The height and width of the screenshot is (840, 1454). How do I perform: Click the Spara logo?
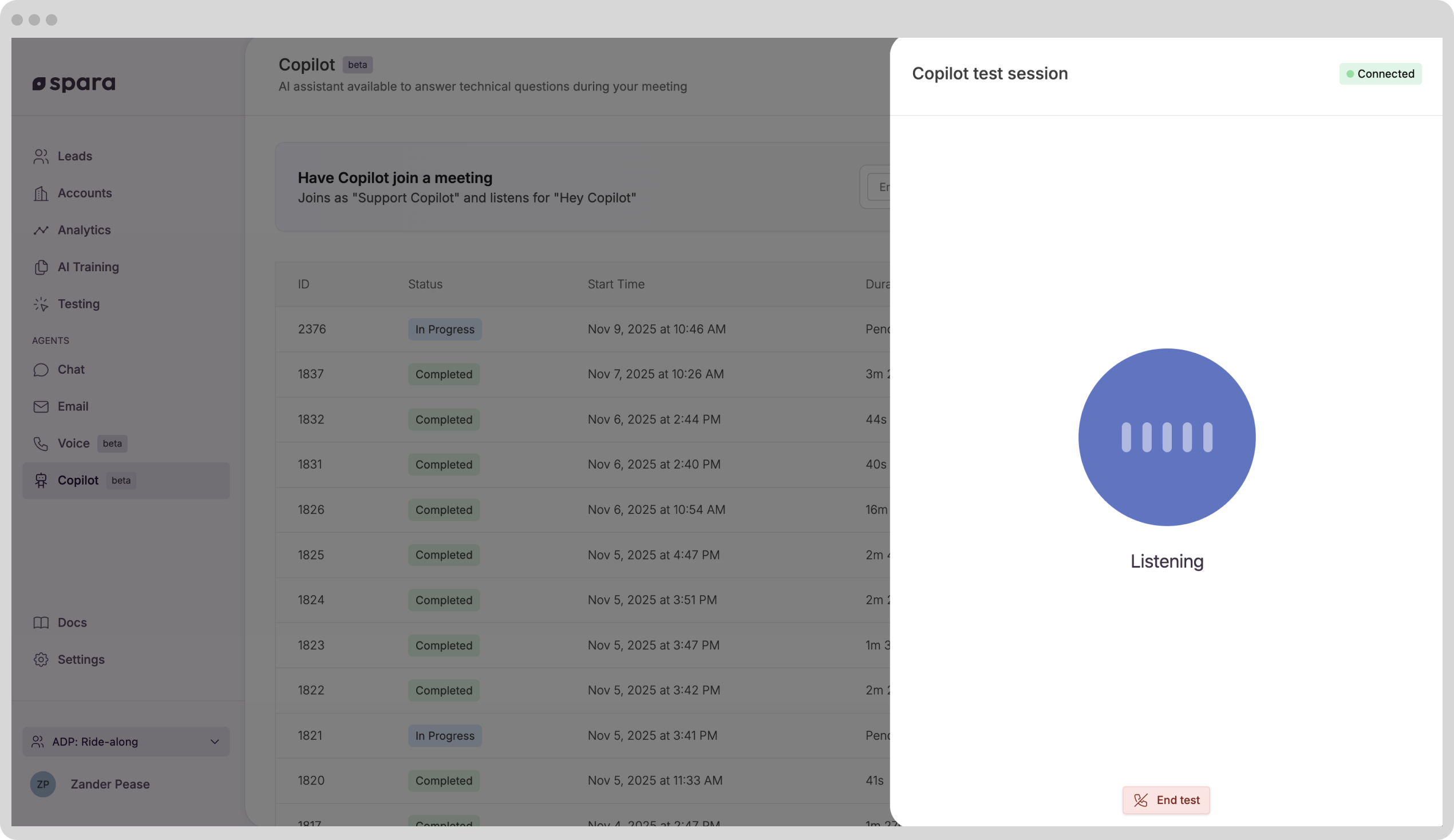(74, 84)
